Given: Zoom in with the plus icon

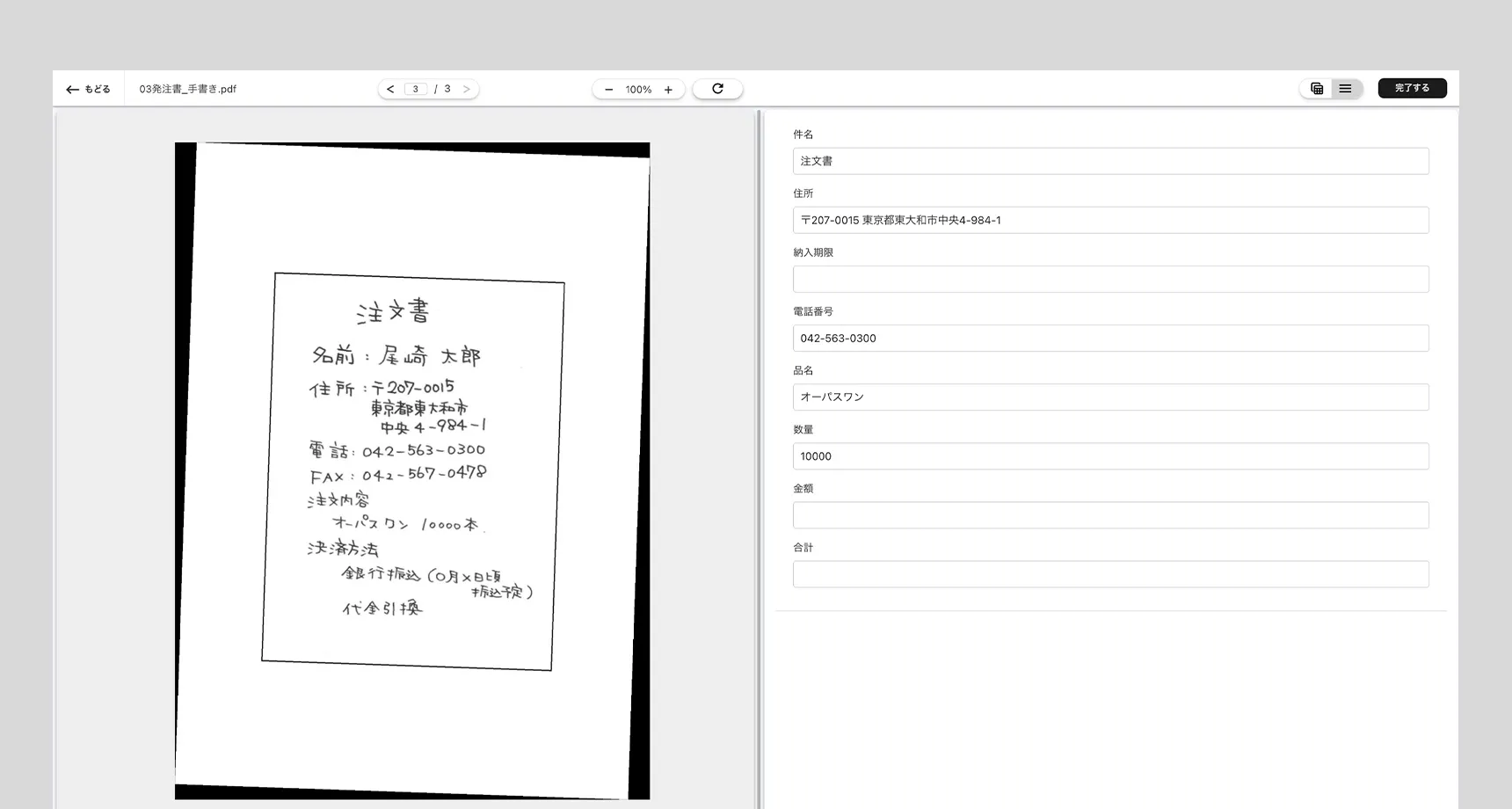Looking at the screenshot, I should [x=668, y=90].
